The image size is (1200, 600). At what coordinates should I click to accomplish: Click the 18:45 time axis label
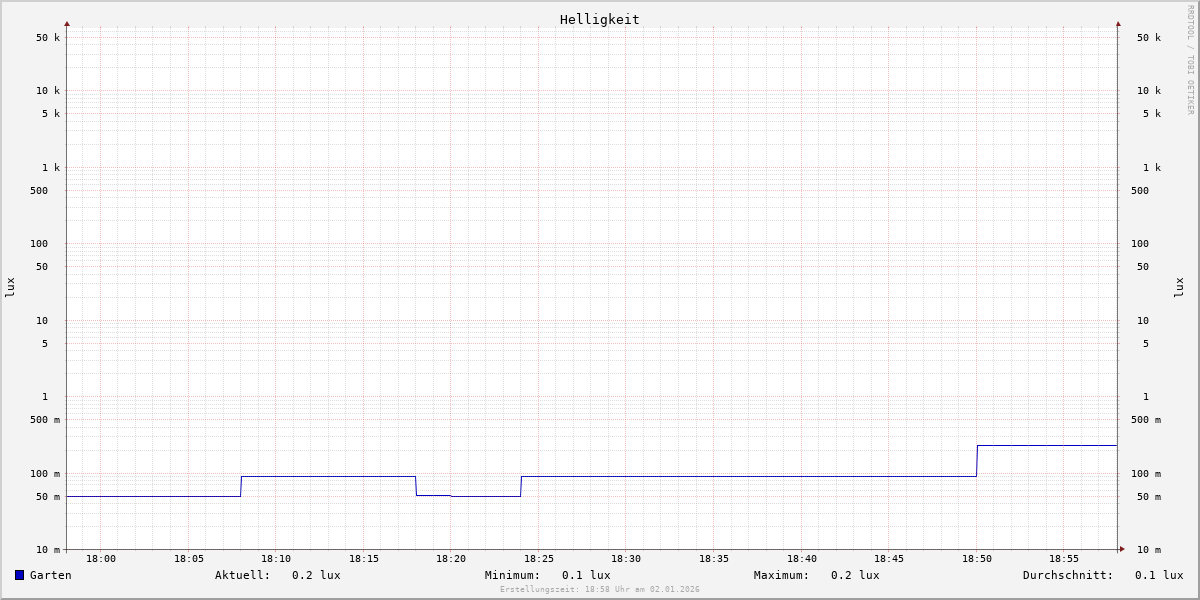coord(889,559)
